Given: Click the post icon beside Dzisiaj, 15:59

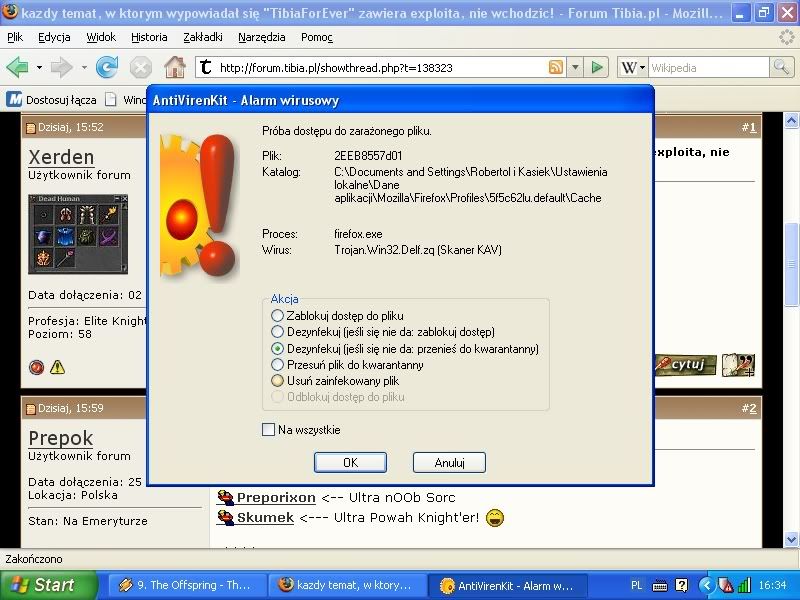Looking at the screenshot, I should (31, 409).
